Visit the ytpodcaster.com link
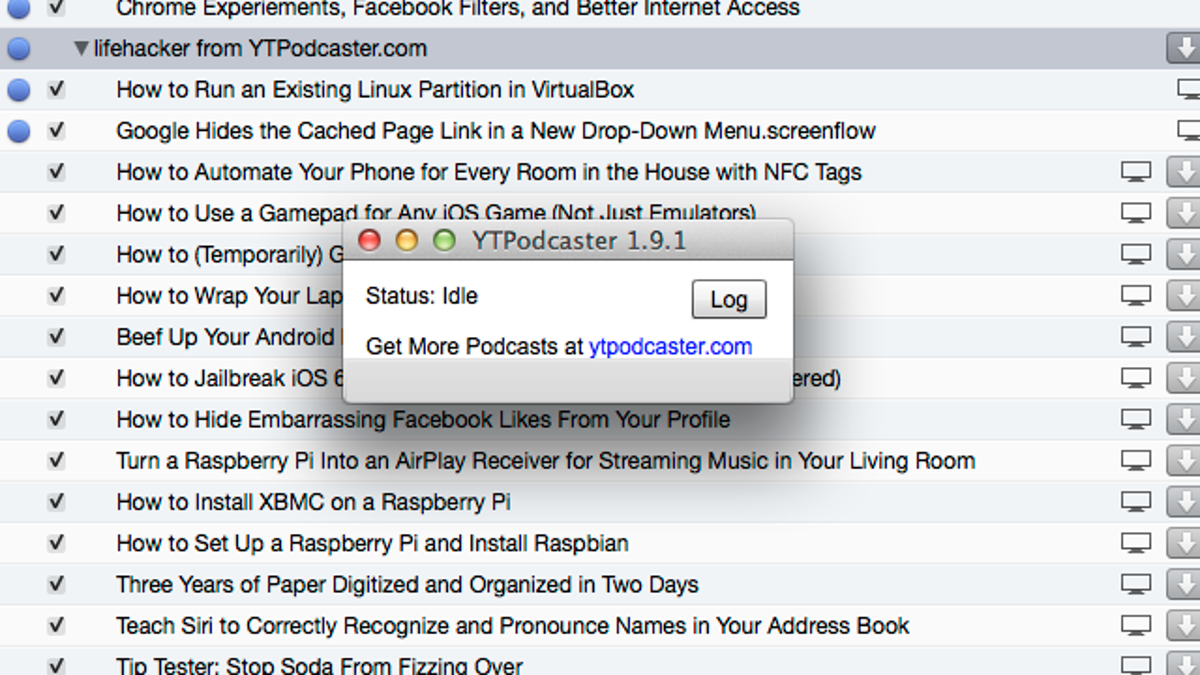The width and height of the screenshot is (1200, 675). click(670, 346)
